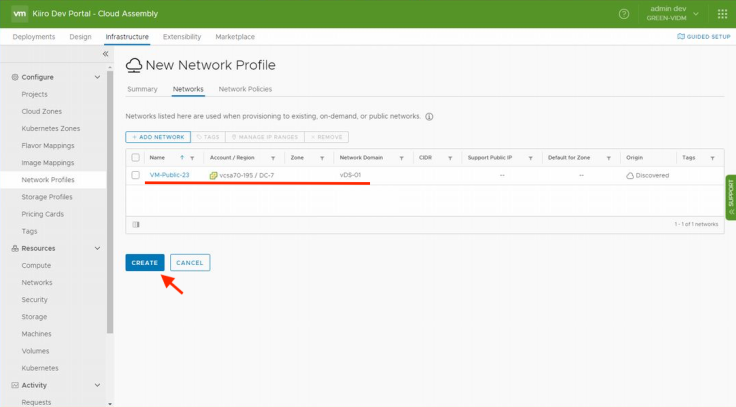Open Flavor Mappings in the sidebar
The height and width of the screenshot is (407, 736).
(48, 146)
